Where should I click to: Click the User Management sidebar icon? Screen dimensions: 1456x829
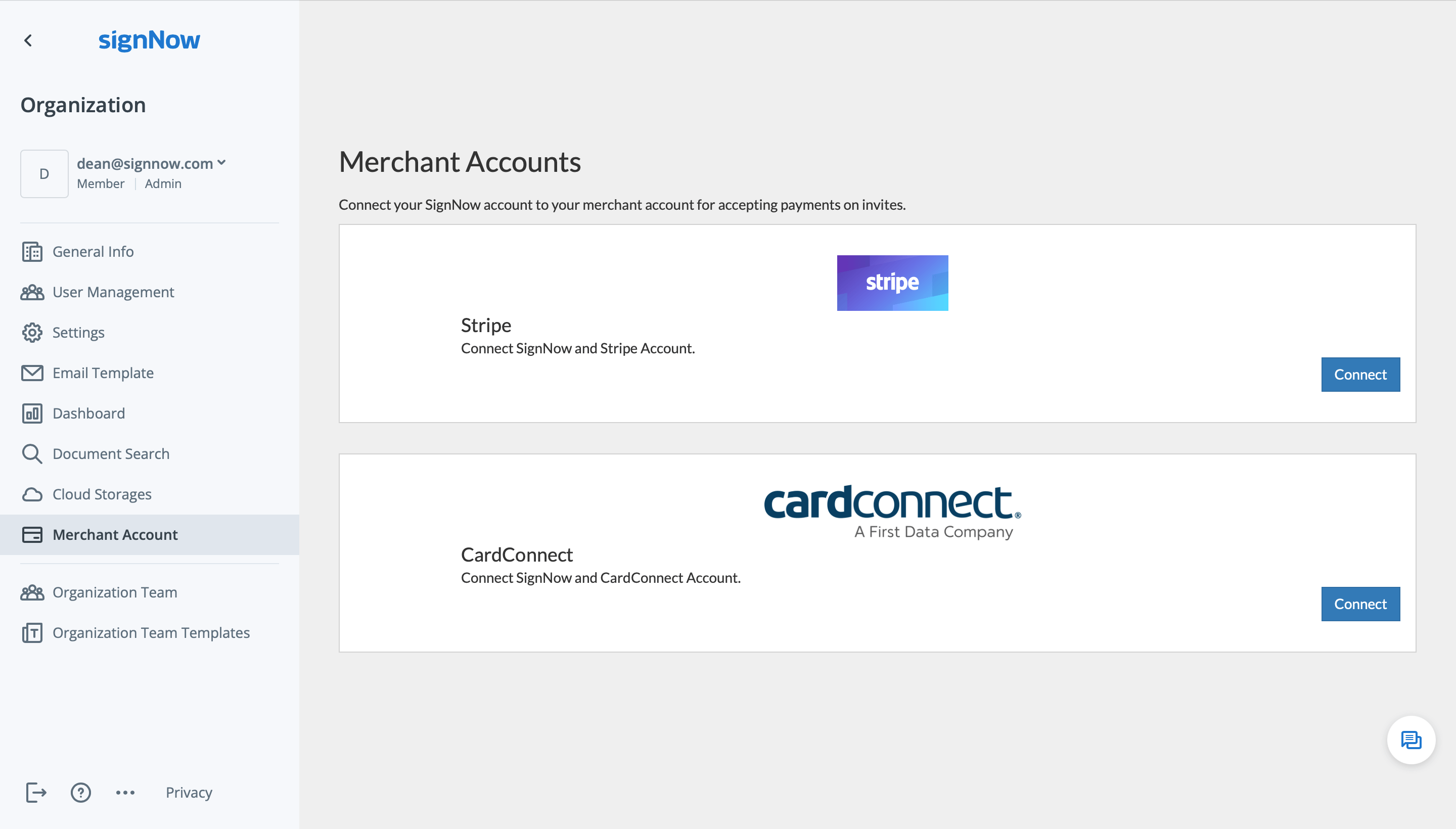tap(33, 291)
